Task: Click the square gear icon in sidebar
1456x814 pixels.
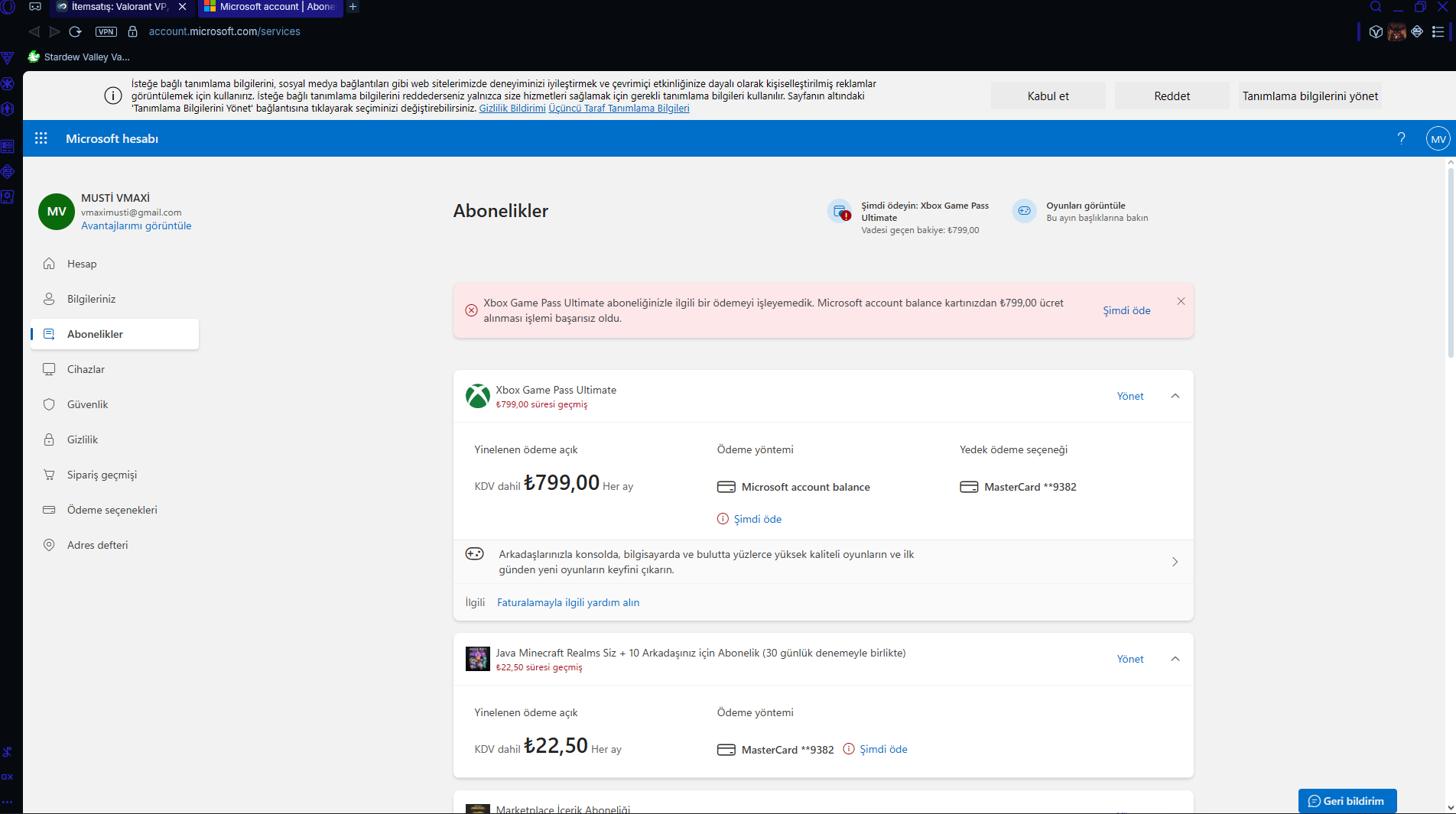Action: [8, 197]
